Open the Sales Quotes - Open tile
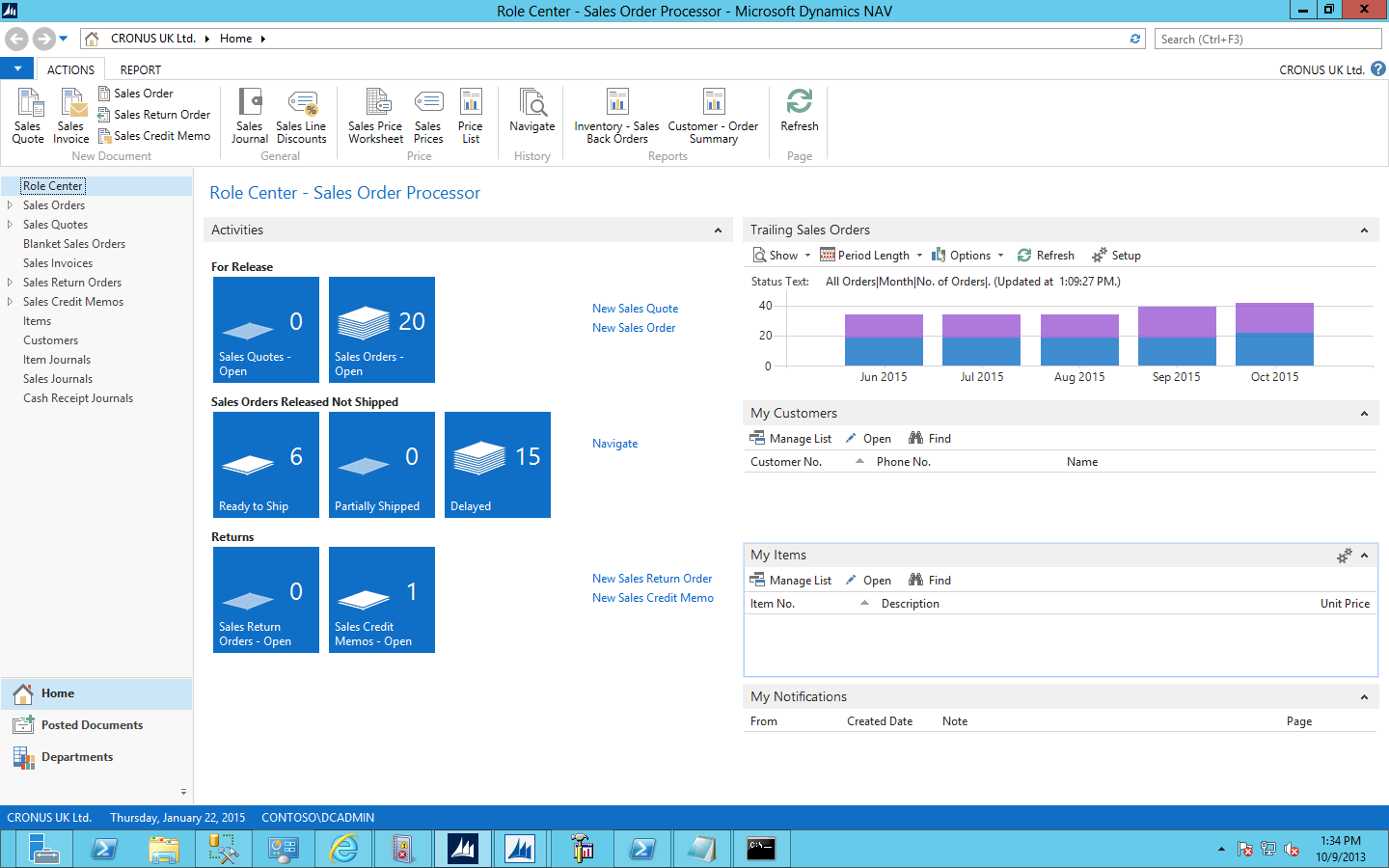 (x=266, y=330)
